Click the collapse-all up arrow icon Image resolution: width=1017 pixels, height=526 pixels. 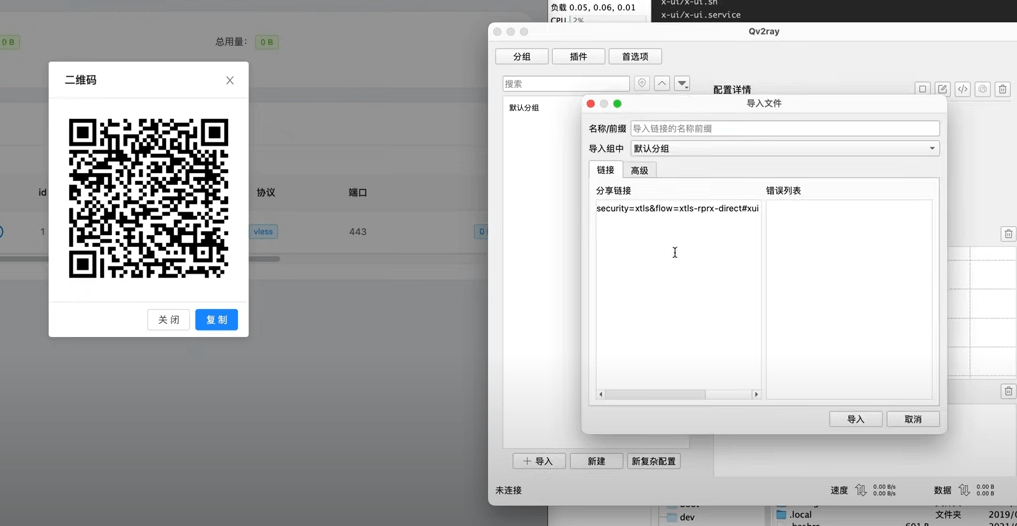(x=662, y=84)
